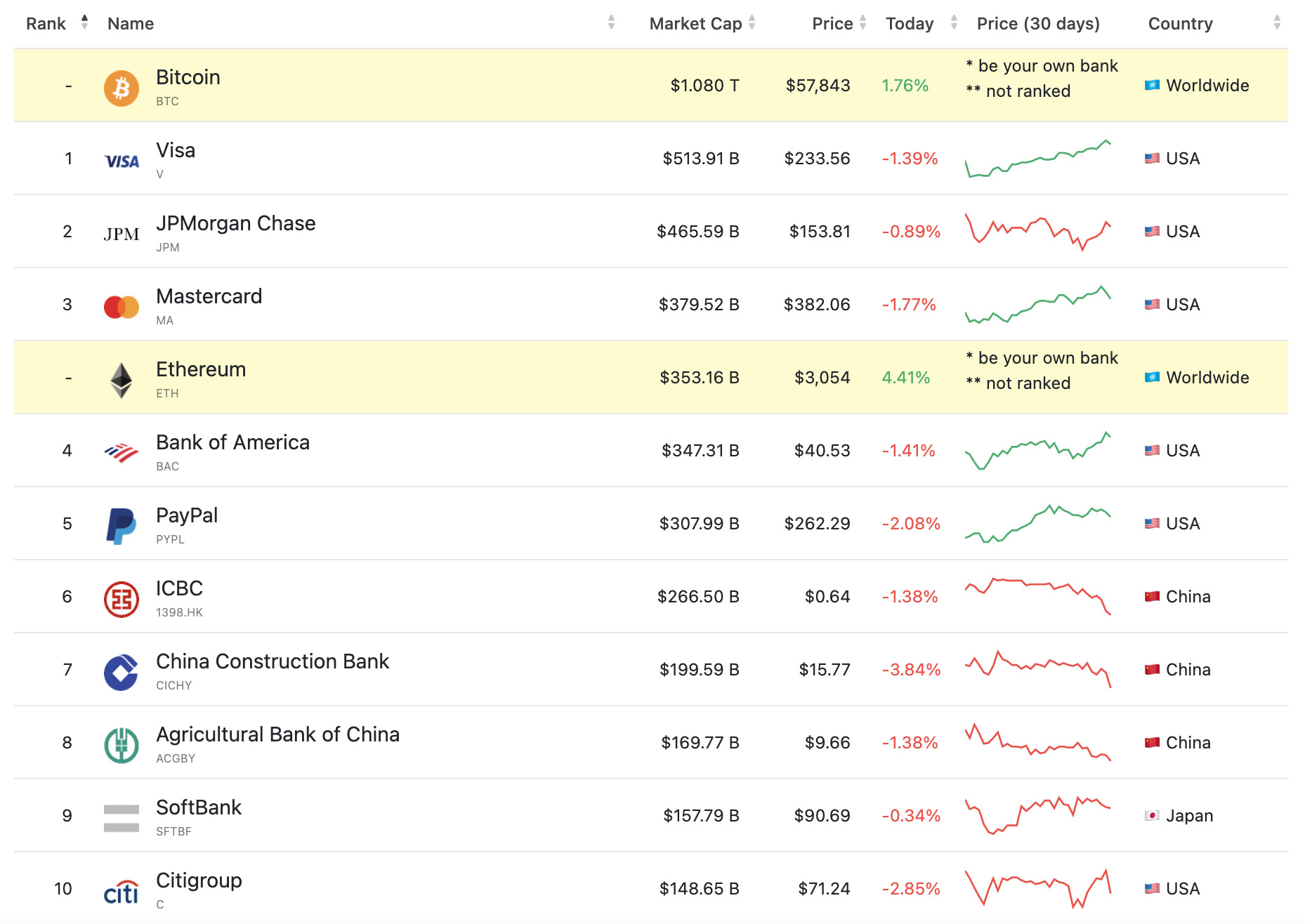This screenshot has height=924, width=1305.
Task: Open the Bitcoin name link
Action: click(x=188, y=77)
